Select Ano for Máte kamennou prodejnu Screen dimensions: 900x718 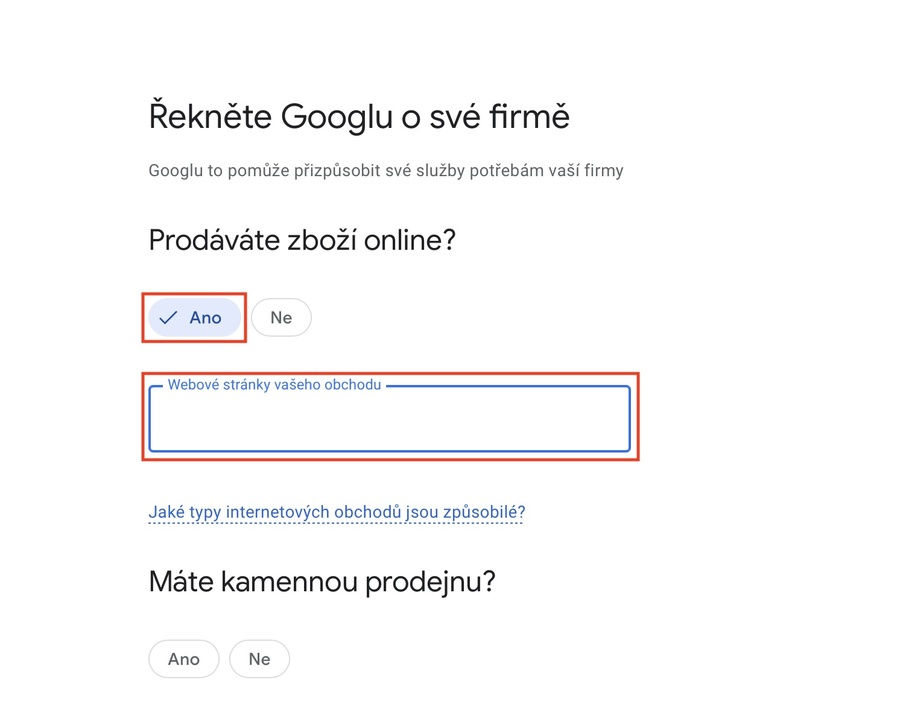point(184,659)
